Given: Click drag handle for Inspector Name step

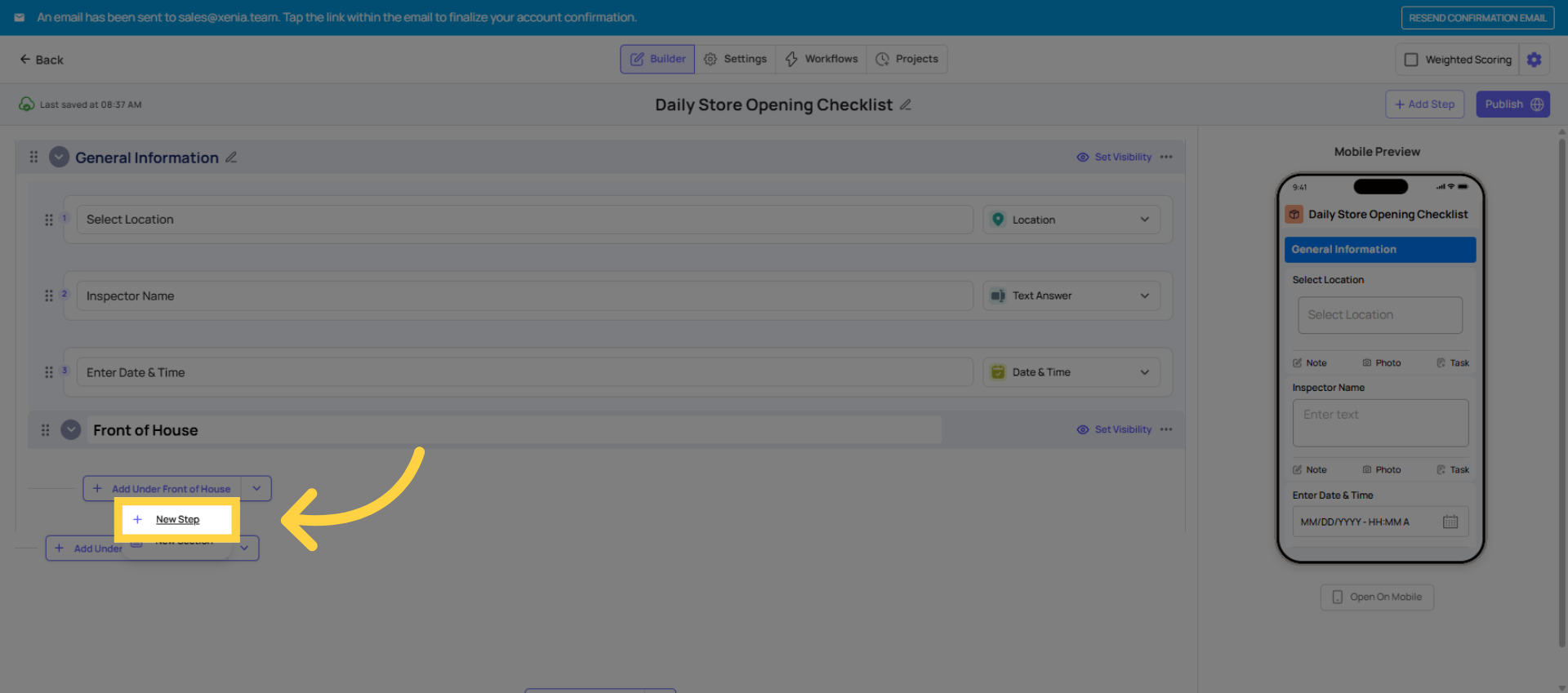Looking at the screenshot, I should click(x=49, y=295).
